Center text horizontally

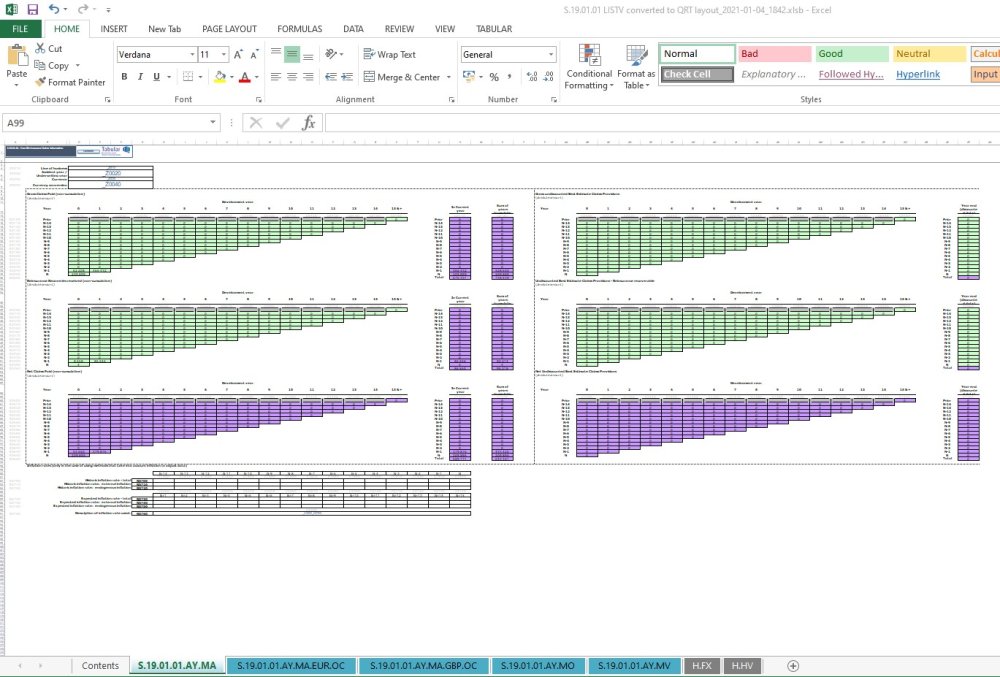tap(292, 76)
